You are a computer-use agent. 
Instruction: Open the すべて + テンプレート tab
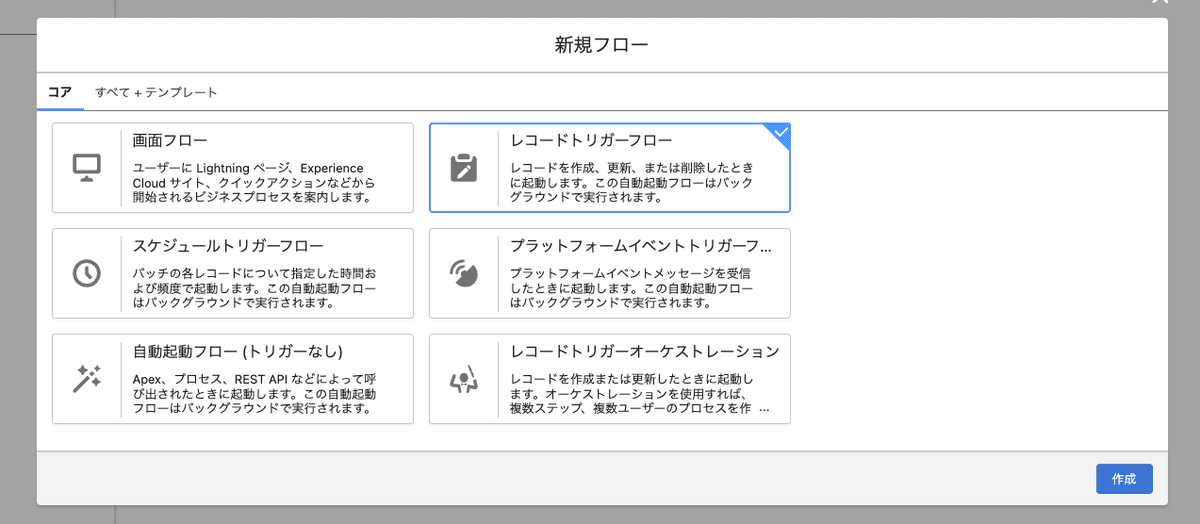(x=156, y=92)
